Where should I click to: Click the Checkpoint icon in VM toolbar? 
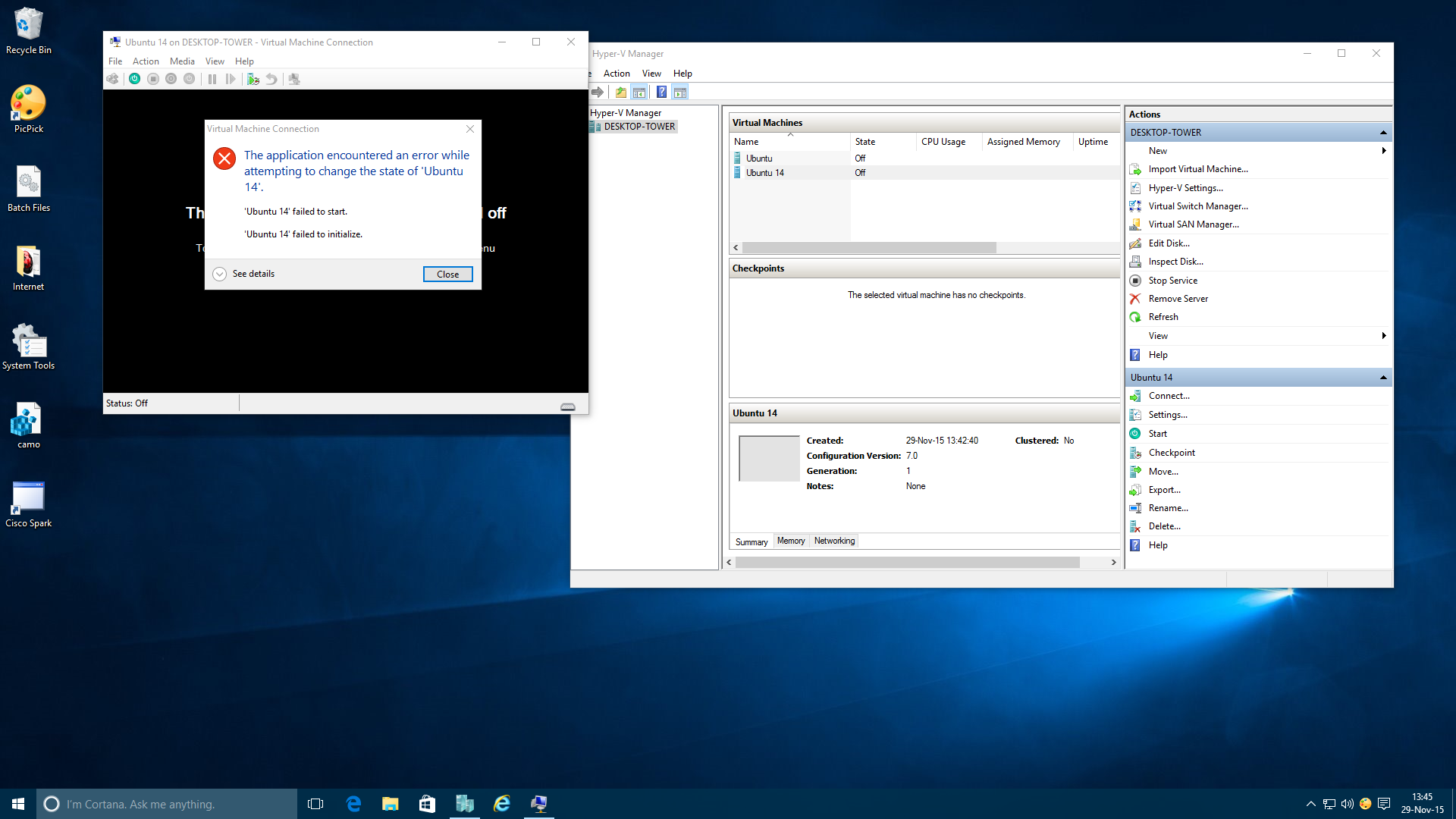pyautogui.click(x=253, y=79)
